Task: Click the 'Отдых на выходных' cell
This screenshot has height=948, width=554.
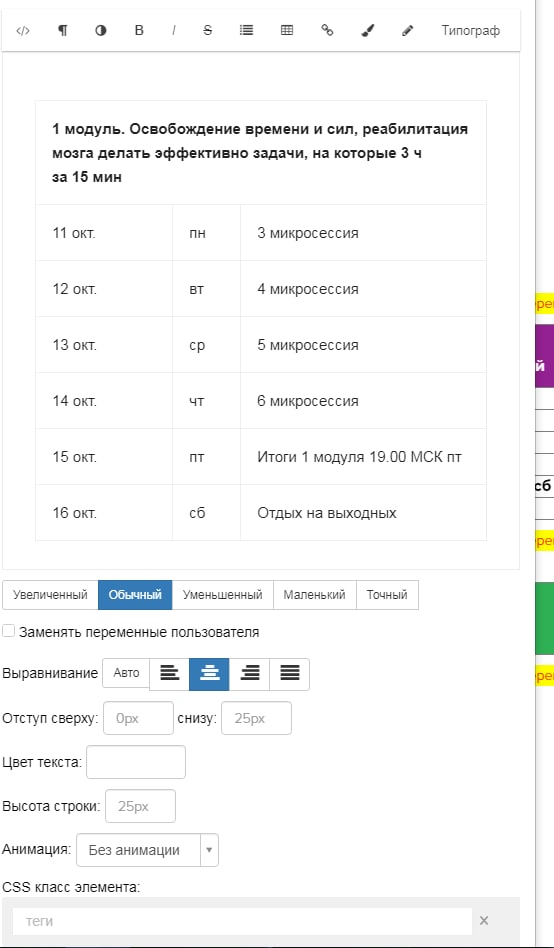Action: [363, 513]
